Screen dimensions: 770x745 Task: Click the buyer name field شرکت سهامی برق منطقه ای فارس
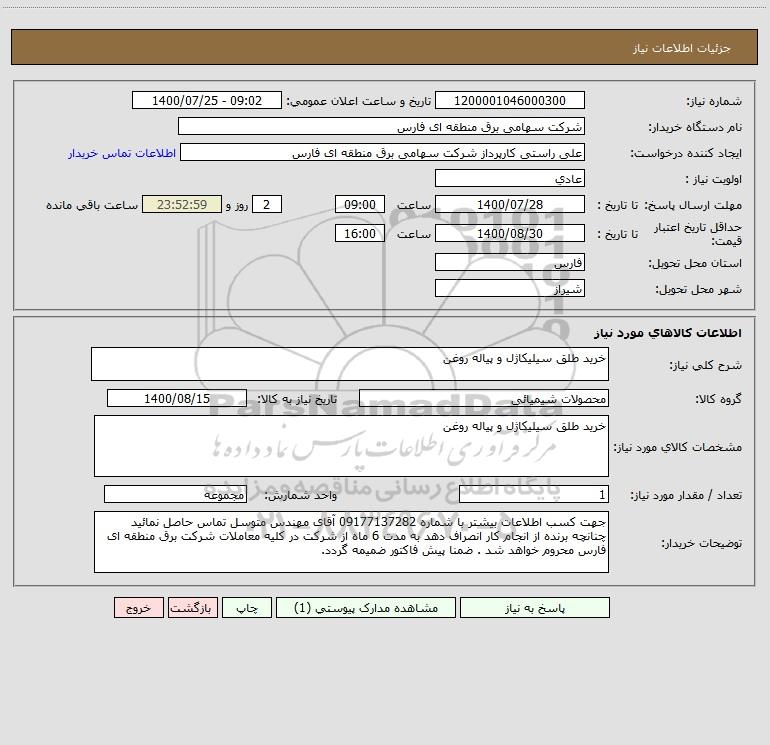point(381,126)
